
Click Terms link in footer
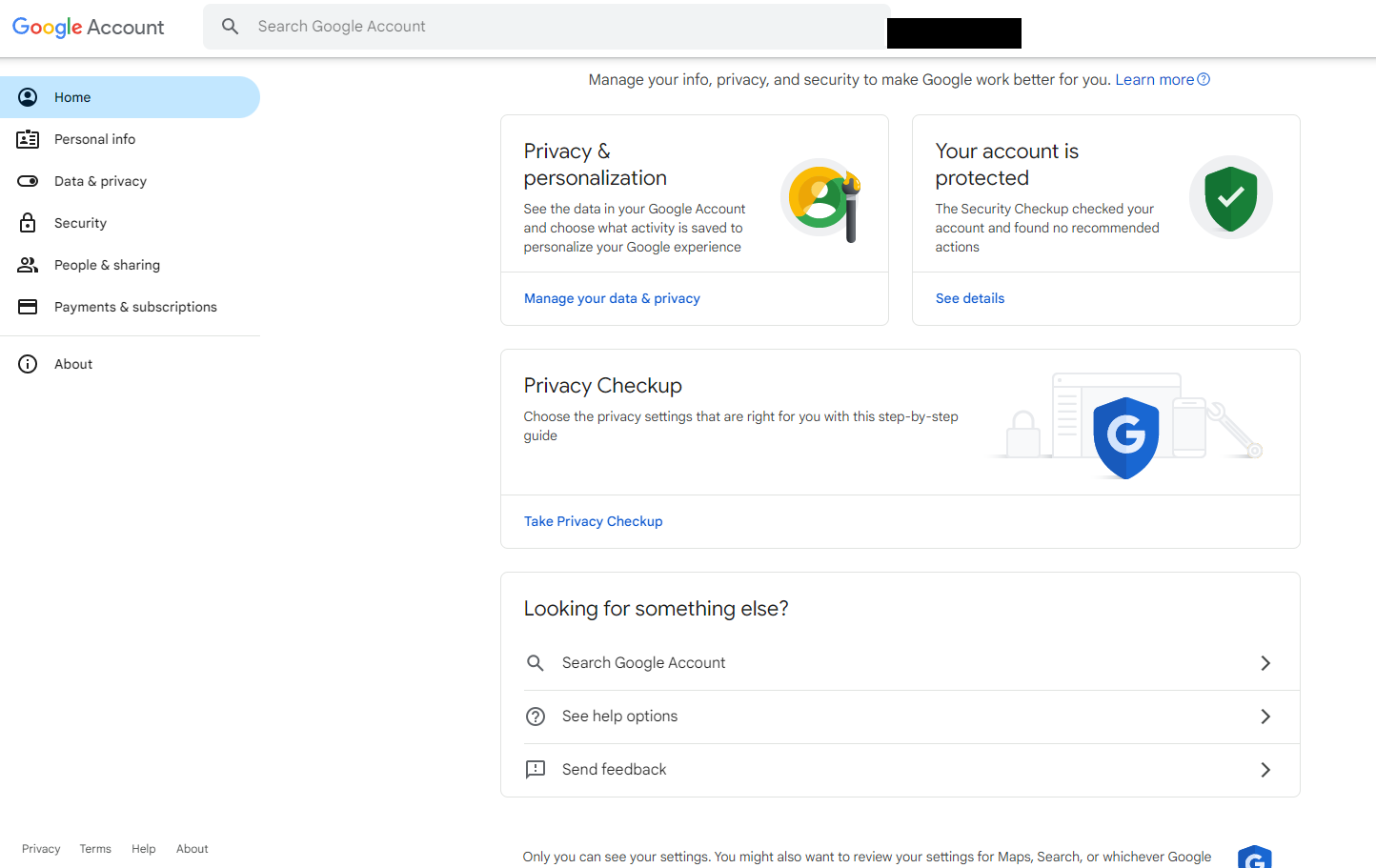tap(95, 849)
